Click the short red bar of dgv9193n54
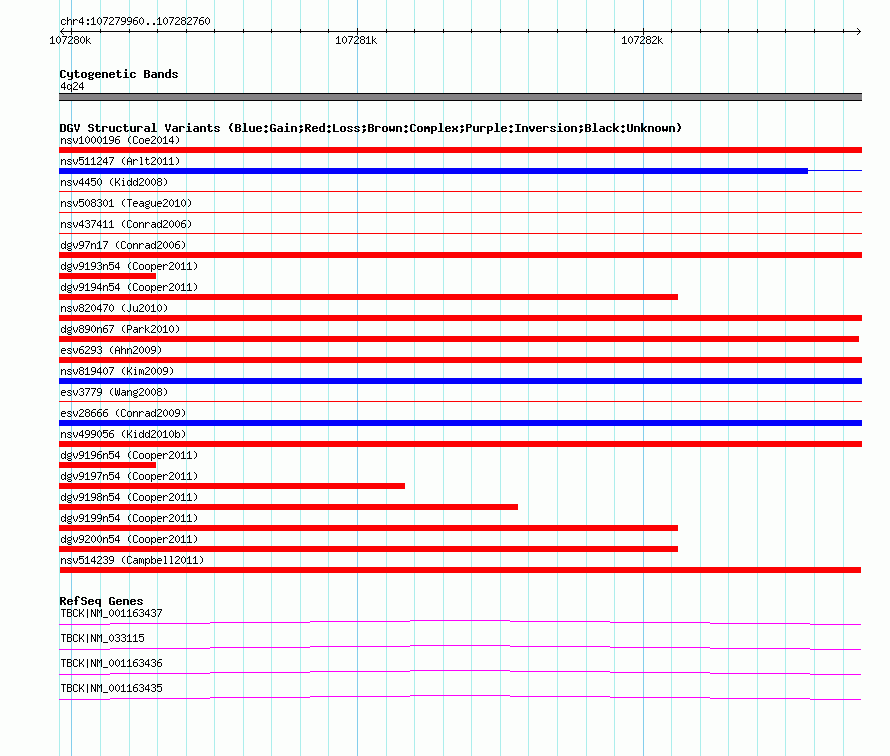Image resolution: width=890 pixels, height=756 pixels. tap(107, 276)
